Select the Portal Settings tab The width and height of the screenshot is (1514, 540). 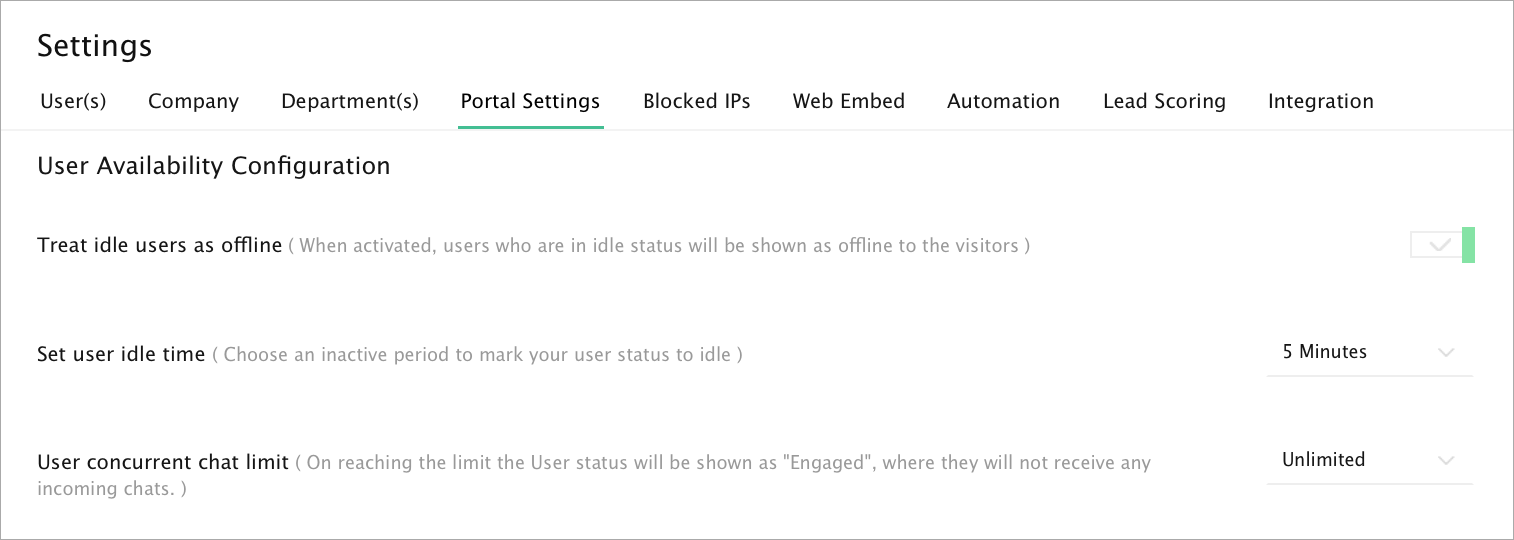(530, 101)
